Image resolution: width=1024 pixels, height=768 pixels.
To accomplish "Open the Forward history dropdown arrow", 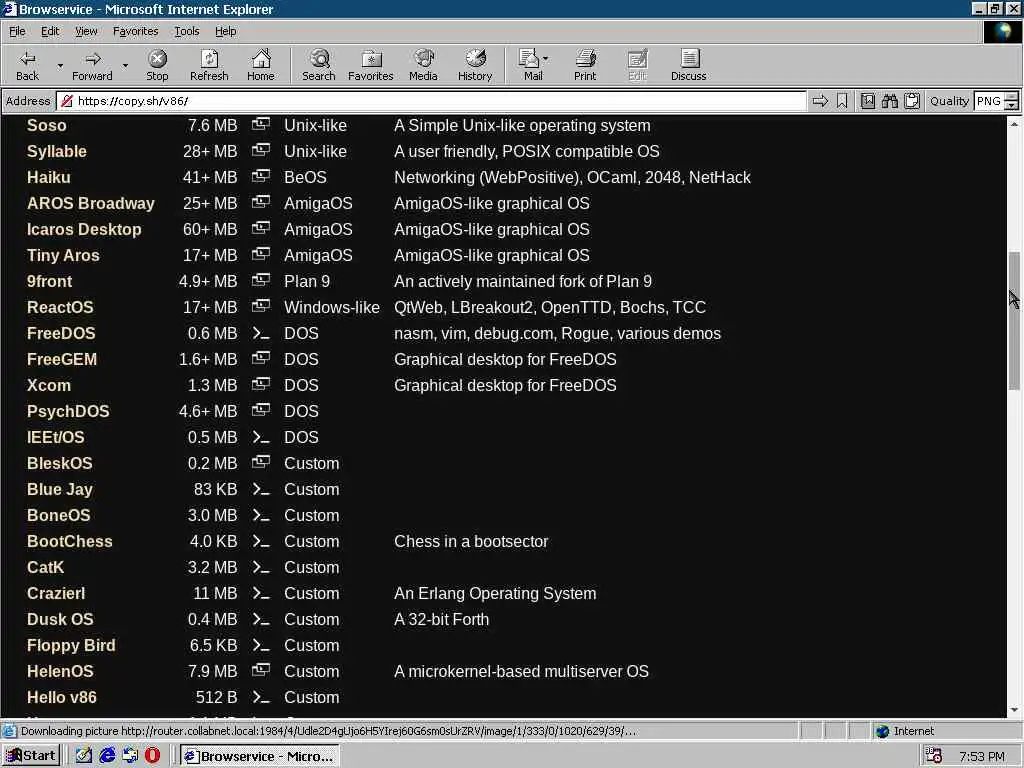I will [125, 65].
